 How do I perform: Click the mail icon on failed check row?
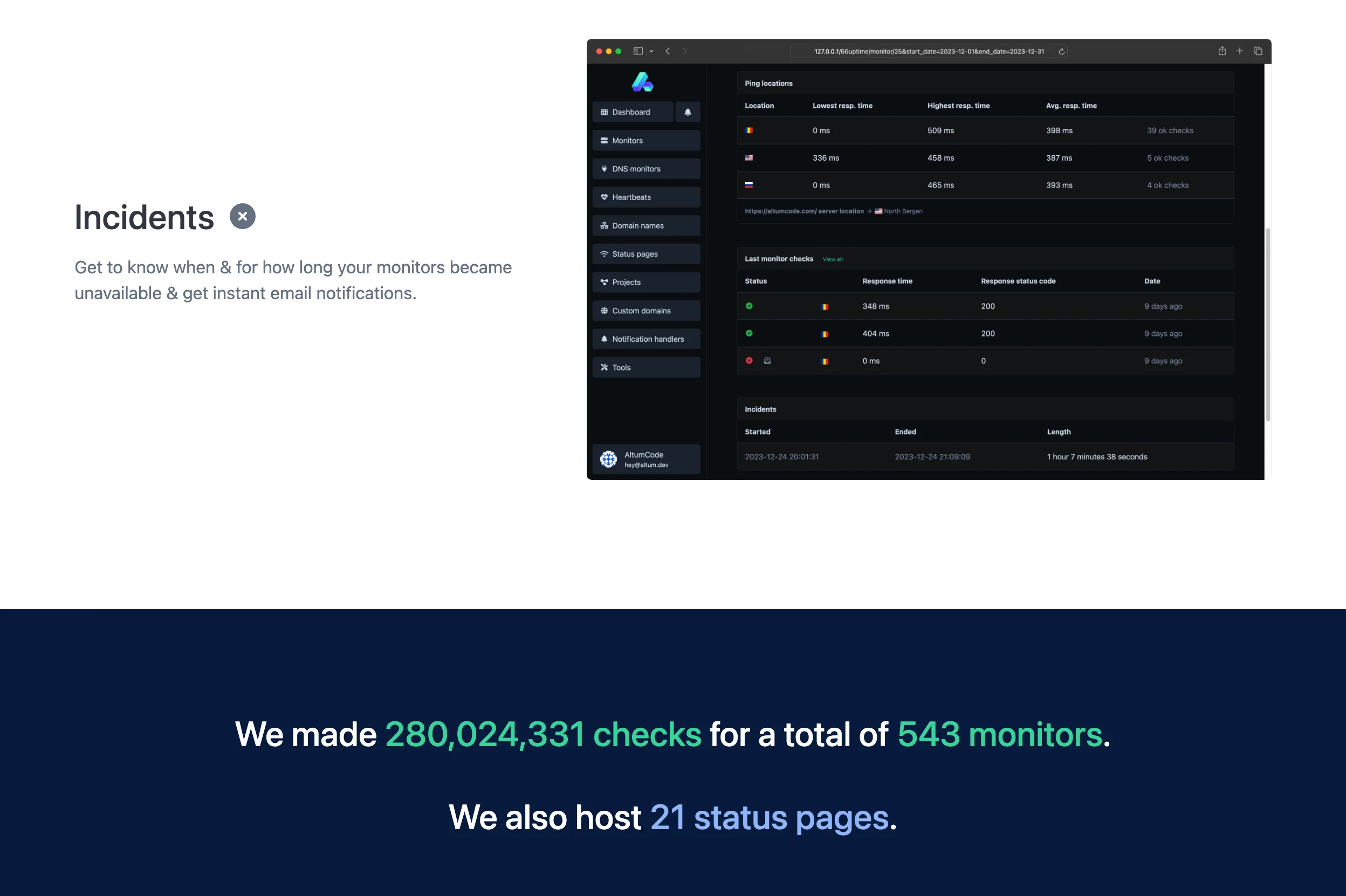(x=767, y=361)
